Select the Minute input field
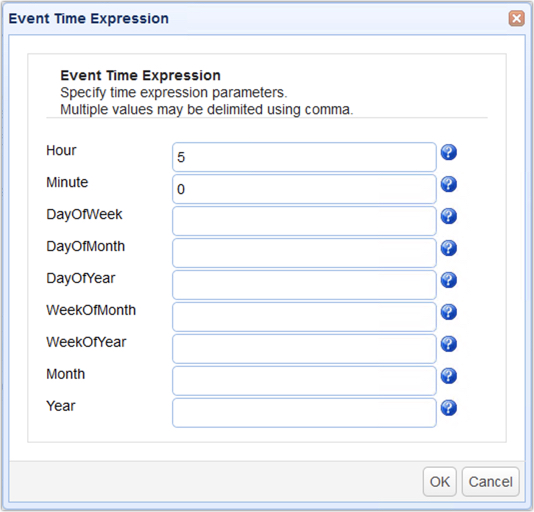This screenshot has height=512, width=534. tap(304, 189)
